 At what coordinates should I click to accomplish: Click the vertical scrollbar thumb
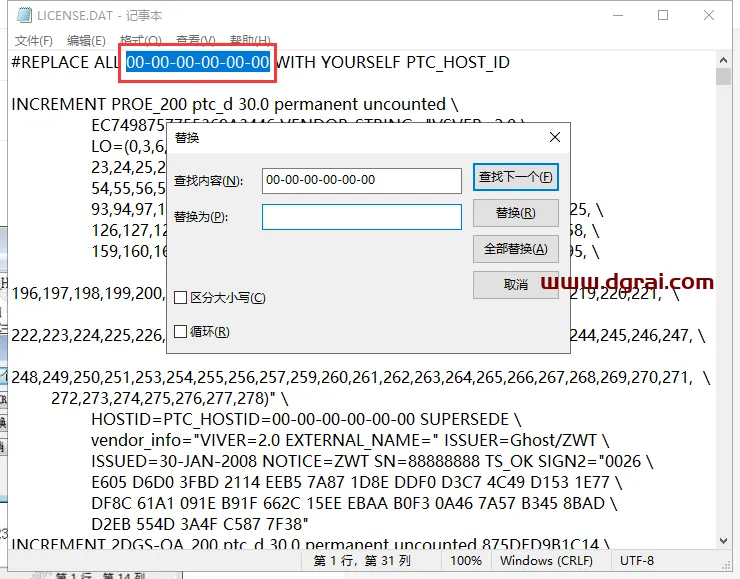point(723,76)
